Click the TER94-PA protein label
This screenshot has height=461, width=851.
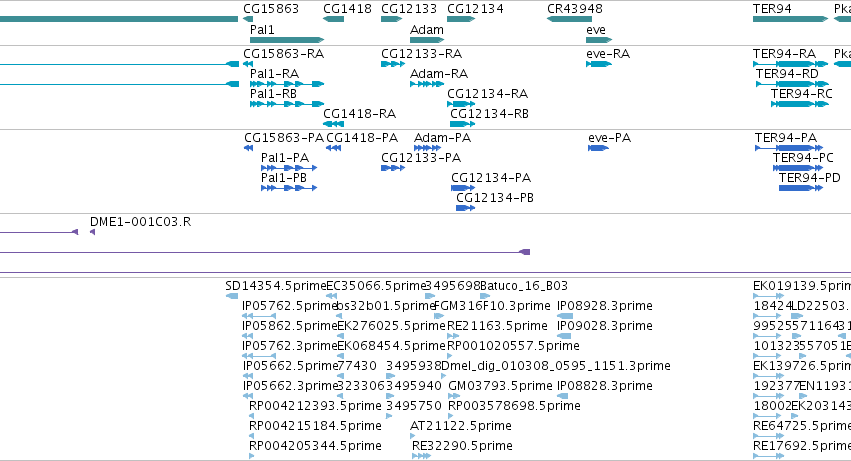point(786,138)
